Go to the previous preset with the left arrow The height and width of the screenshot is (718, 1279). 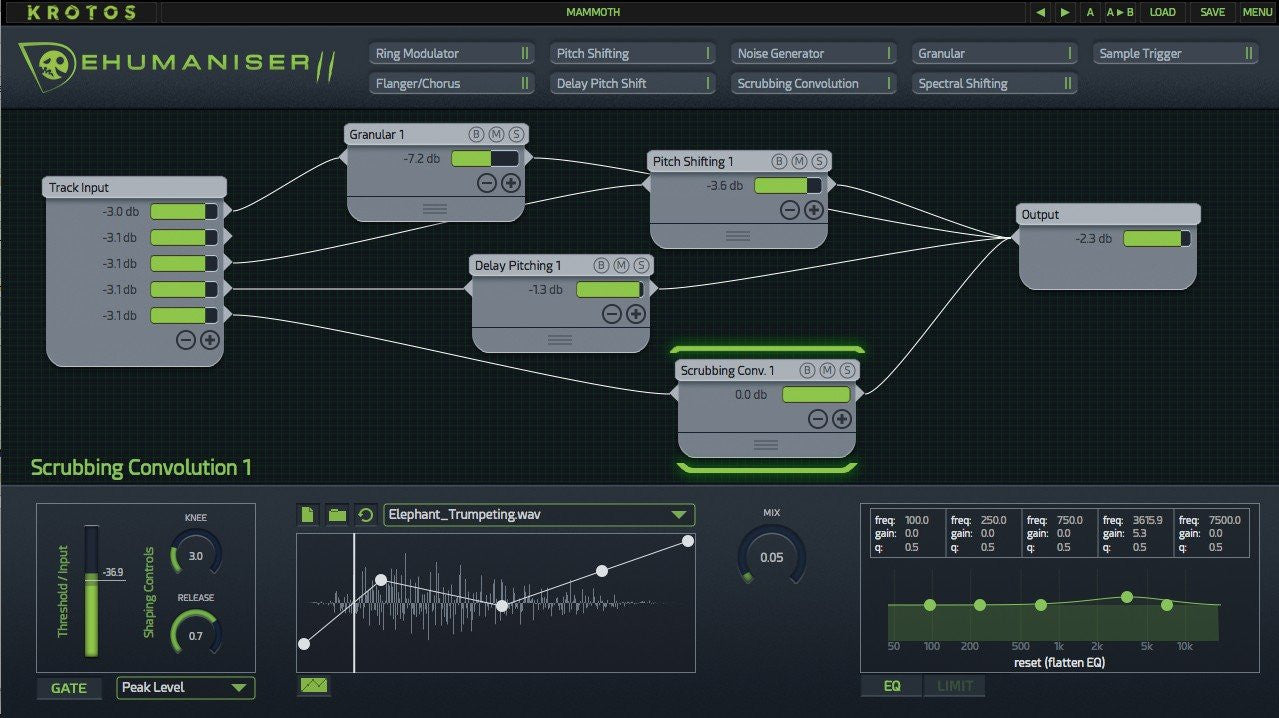pyautogui.click(x=1041, y=12)
